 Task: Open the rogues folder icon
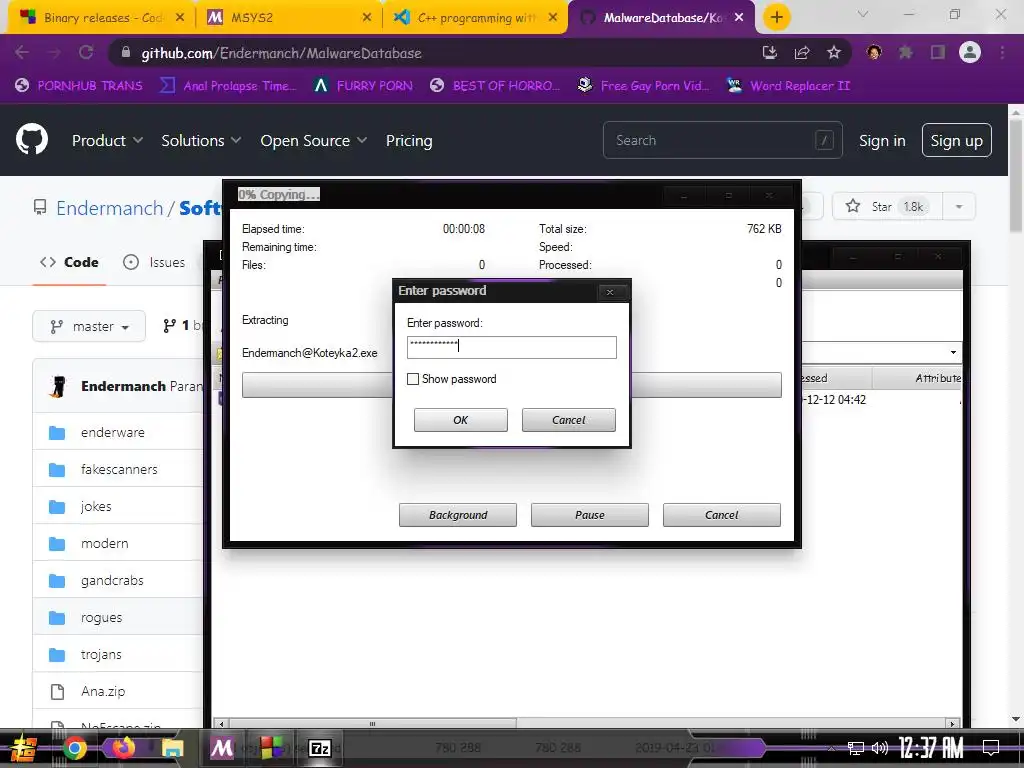pyautogui.click(x=57, y=617)
